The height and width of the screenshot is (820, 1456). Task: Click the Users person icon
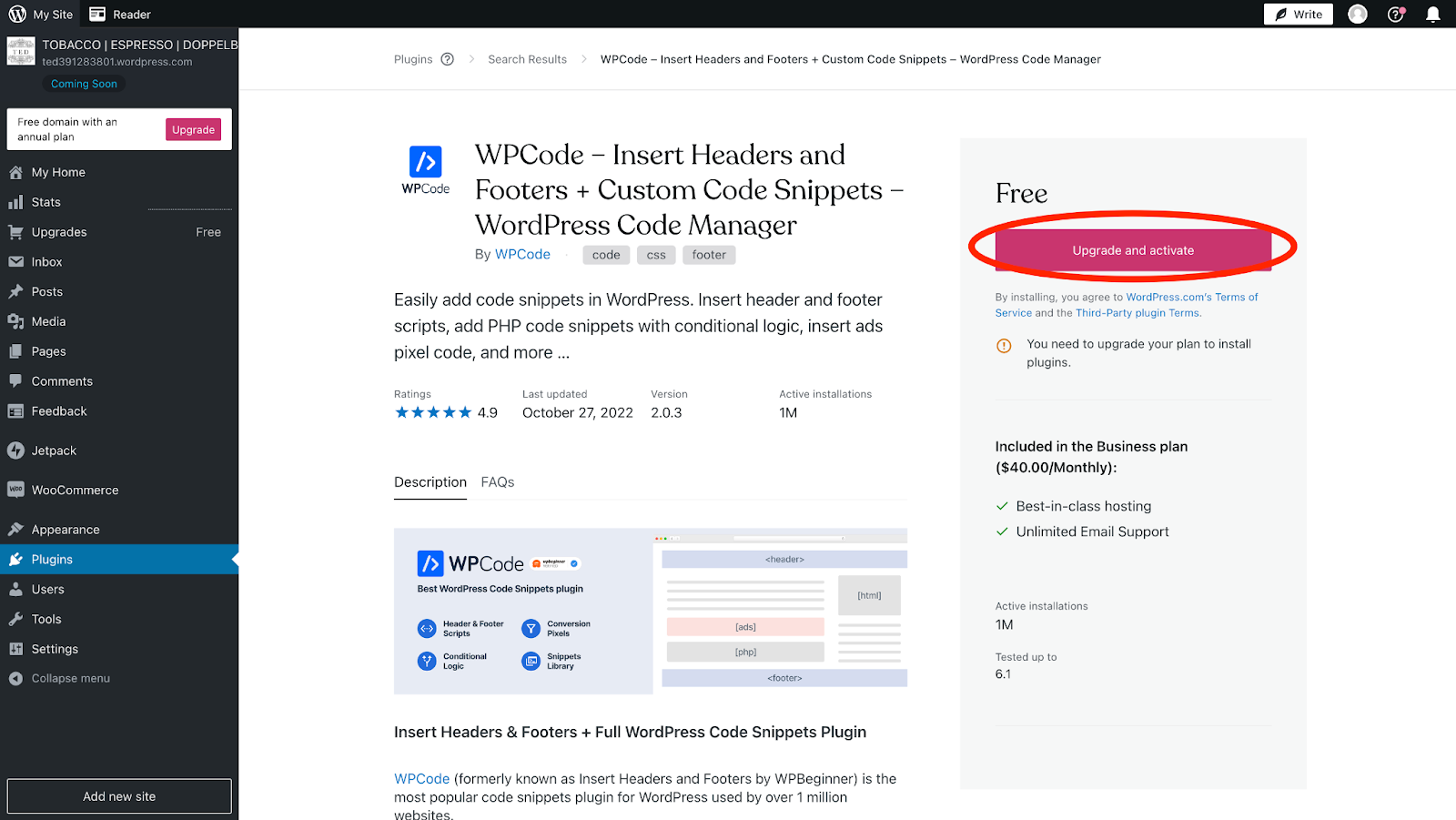[15, 590]
